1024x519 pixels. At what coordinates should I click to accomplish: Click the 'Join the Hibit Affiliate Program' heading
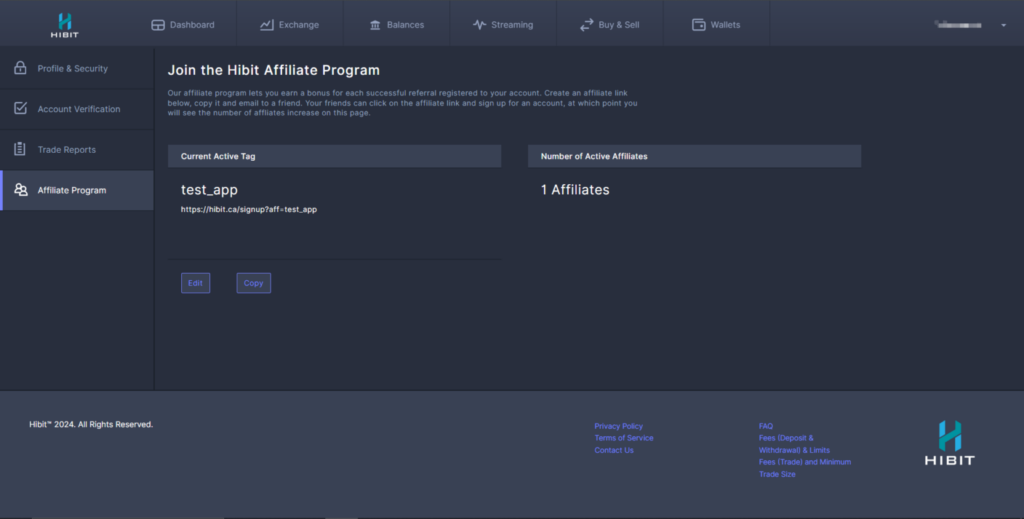pyautogui.click(x=274, y=70)
